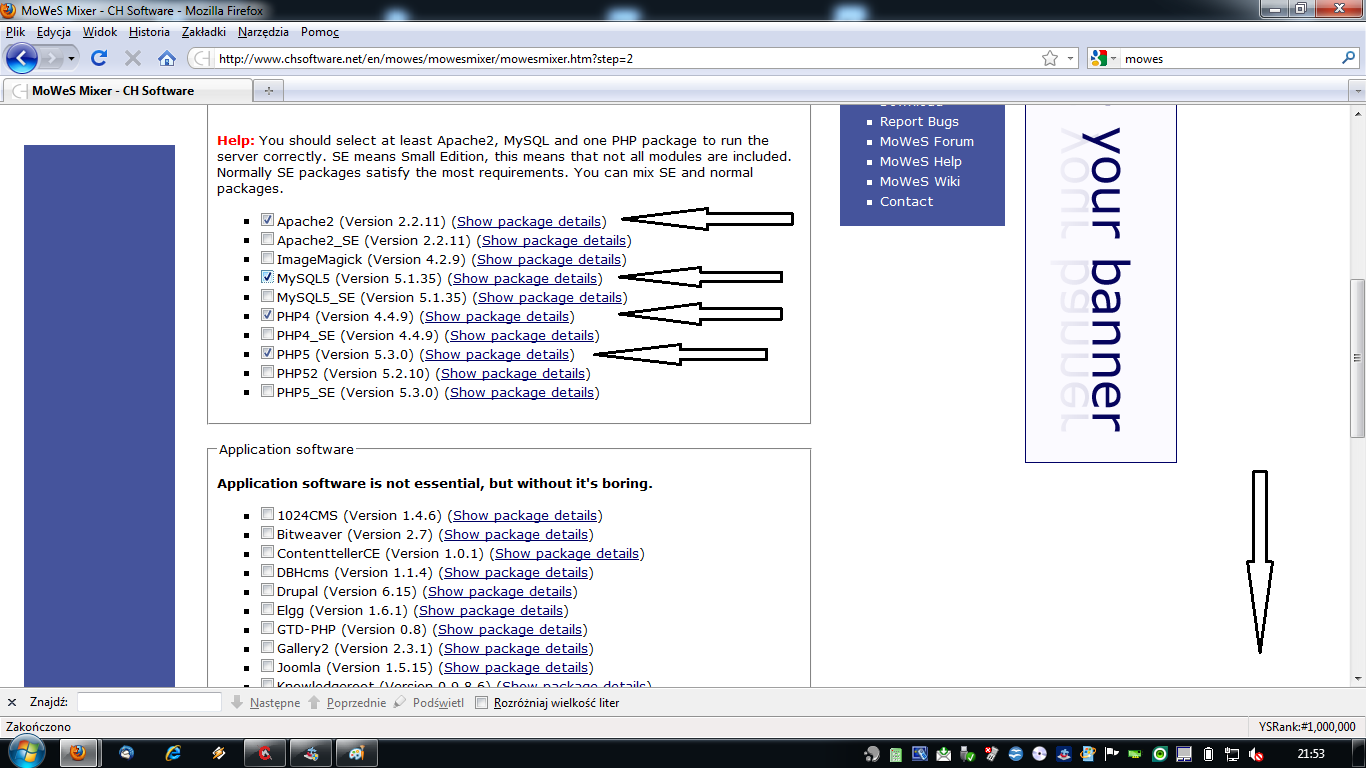Bookmark this page with the star icon
This screenshot has width=1366, height=768.
click(x=1049, y=59)
